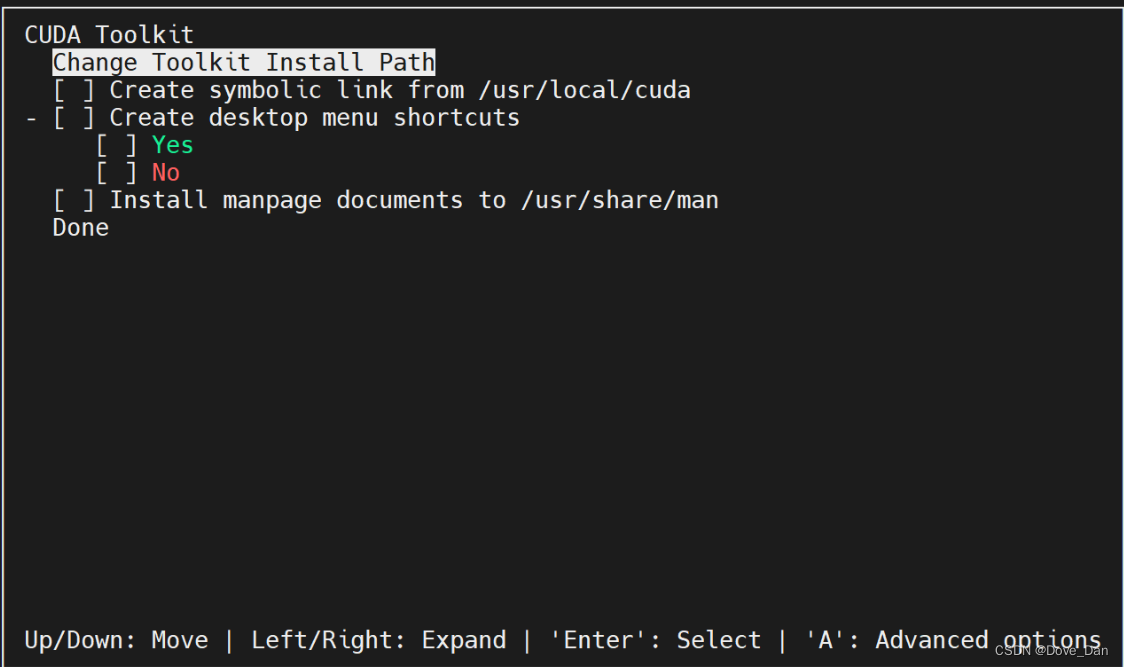Enable Install manpage documents checkbox
Viewport: 1124px width, 667px height.
tap(76, 200)
